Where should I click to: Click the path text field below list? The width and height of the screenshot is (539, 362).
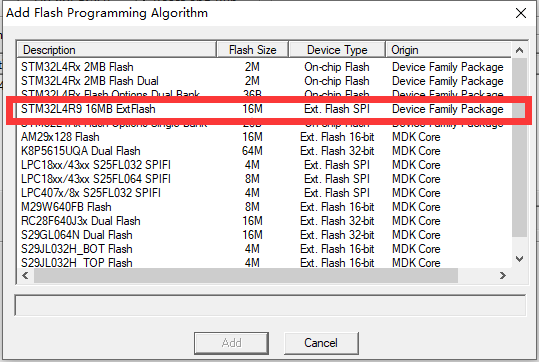(270, 305)
